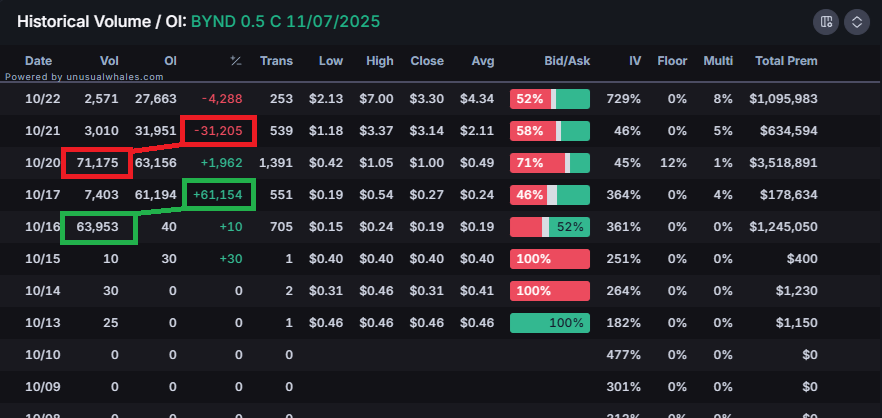Image resolution: width=882 pixels, height=418 pixels.
Task: Click the 1,391 transactions value
Action: (x=276, y=163)
